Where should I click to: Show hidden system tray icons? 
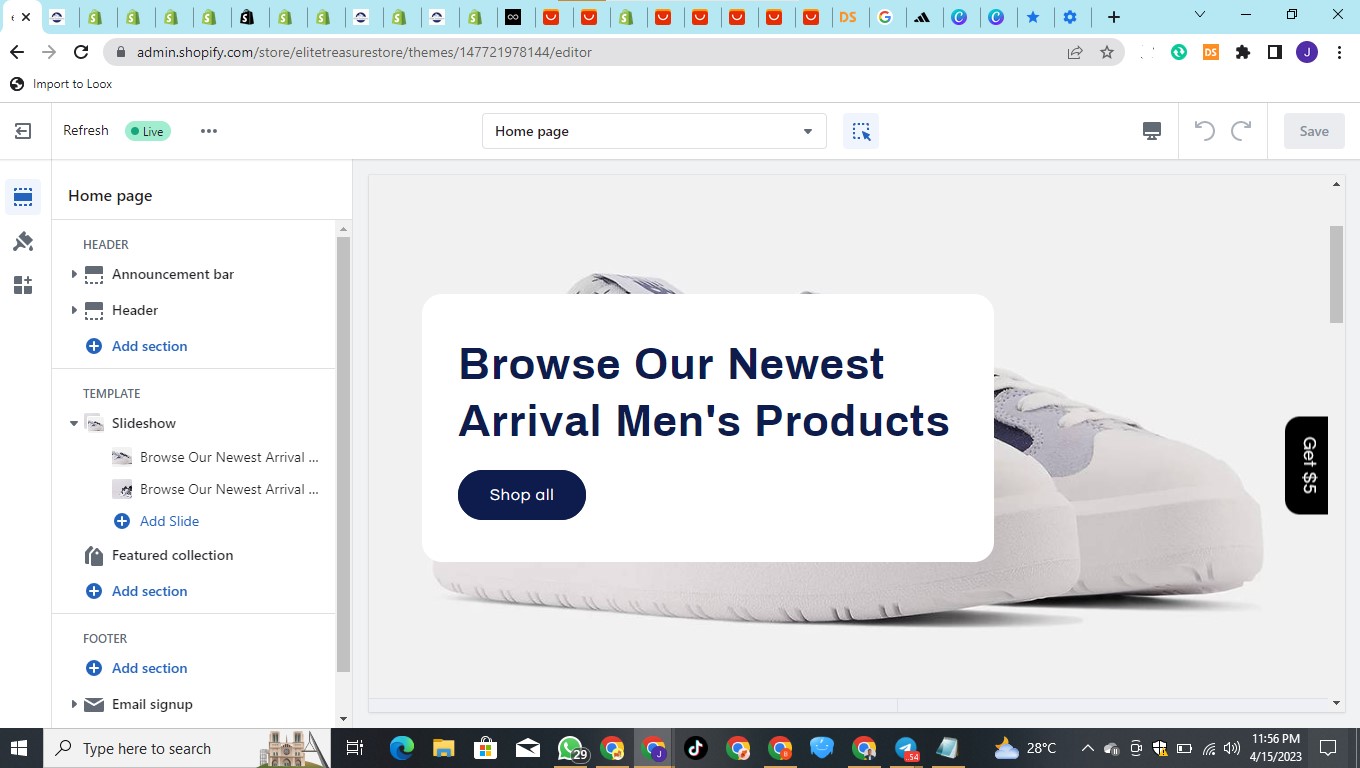tap(1087, 748)
